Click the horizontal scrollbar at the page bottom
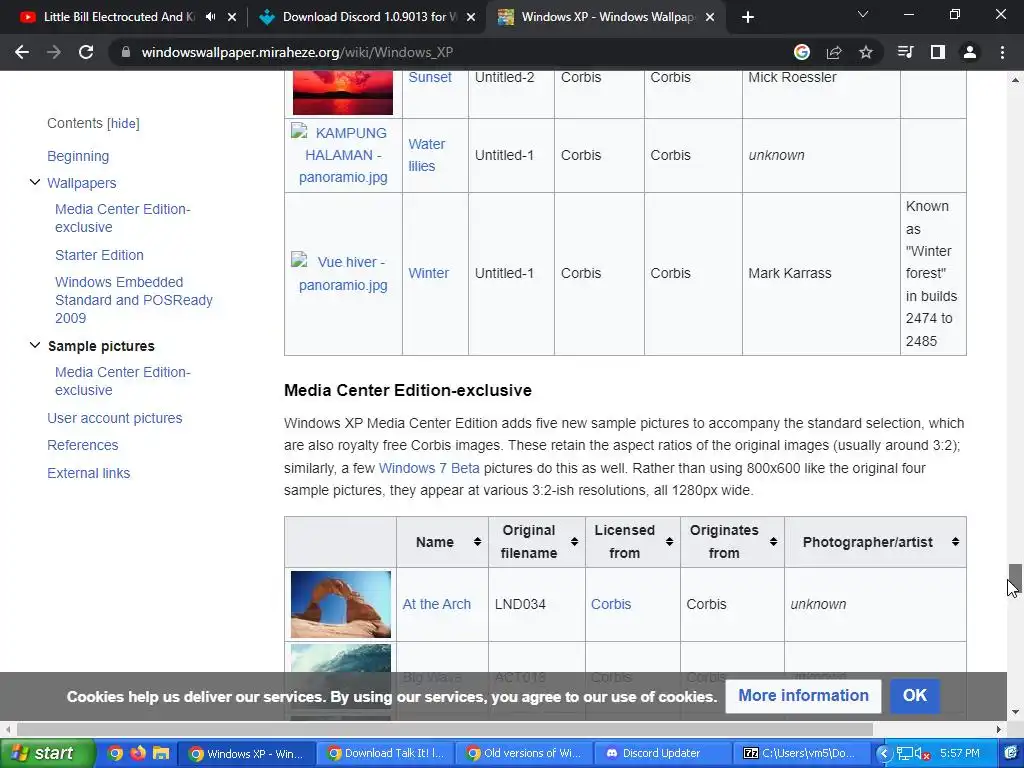The image size is (1024, 768). coord(444,729)
